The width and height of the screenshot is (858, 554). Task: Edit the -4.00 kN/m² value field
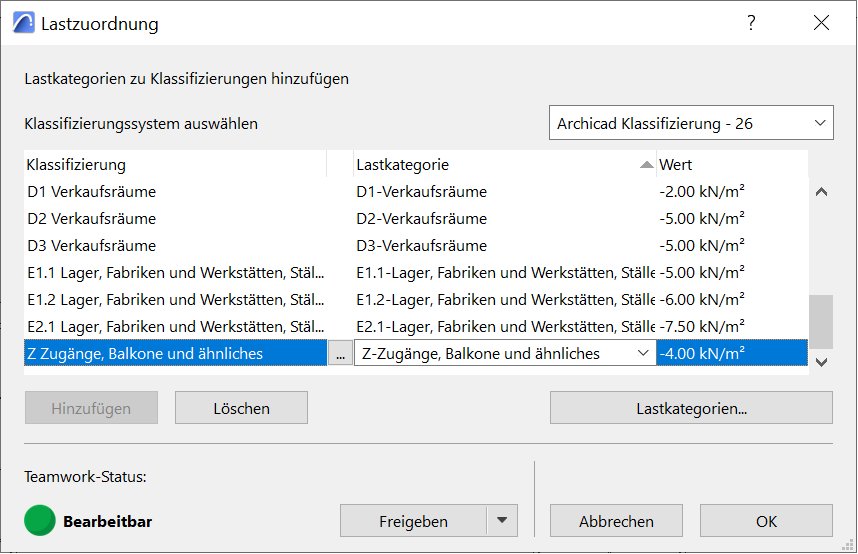tap(730, 354)
